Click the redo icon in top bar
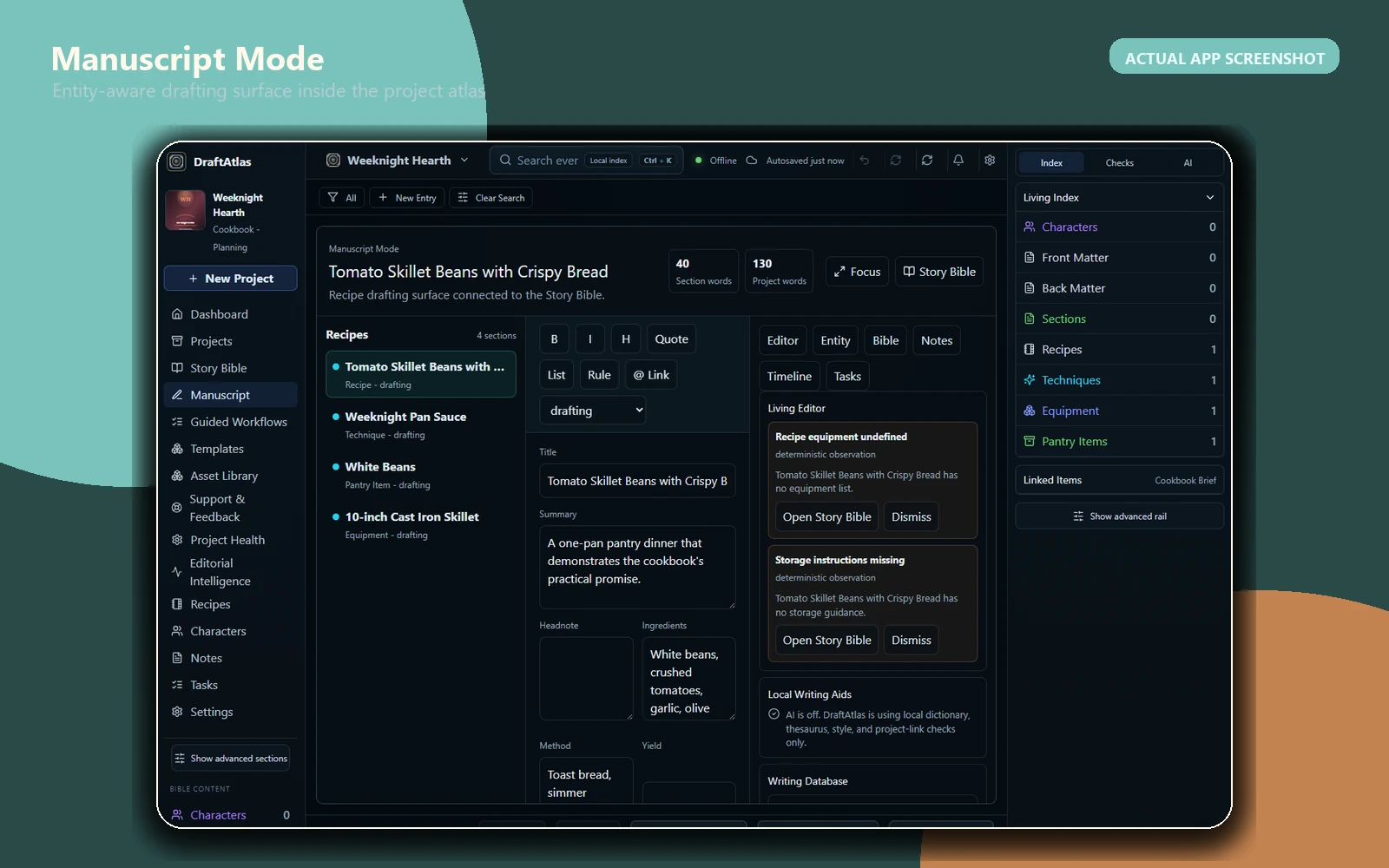Image resolution: width=1389 pixels, height=868 pixels. point(896,161)
